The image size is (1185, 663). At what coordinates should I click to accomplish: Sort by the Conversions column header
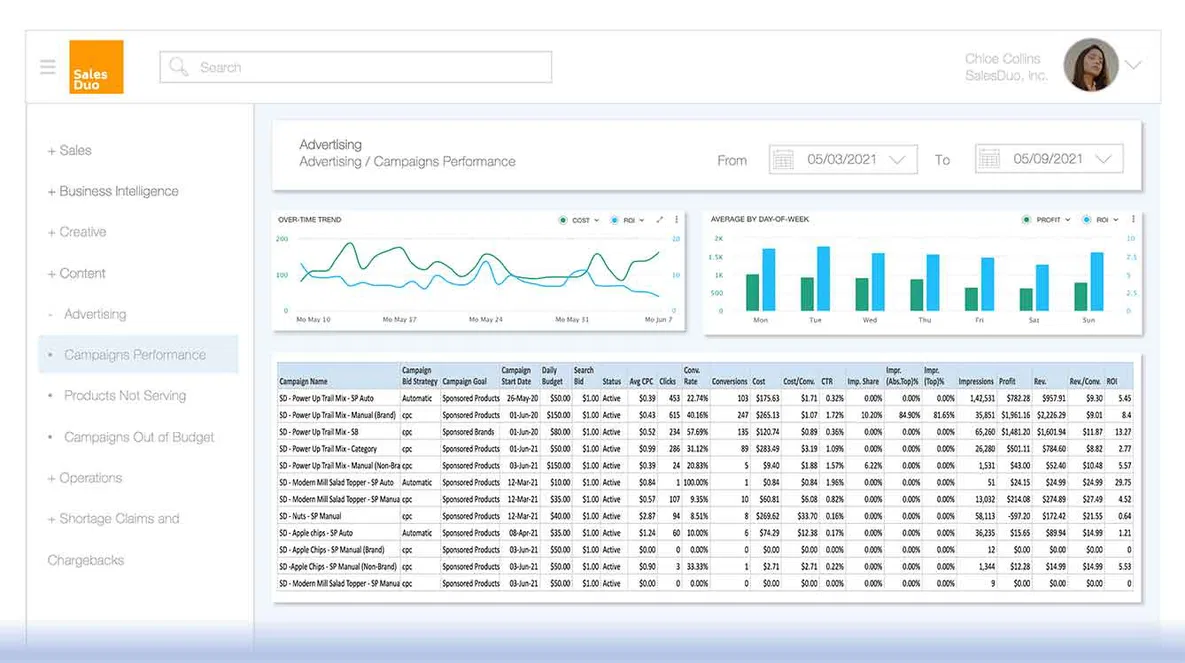coord(729,382)
